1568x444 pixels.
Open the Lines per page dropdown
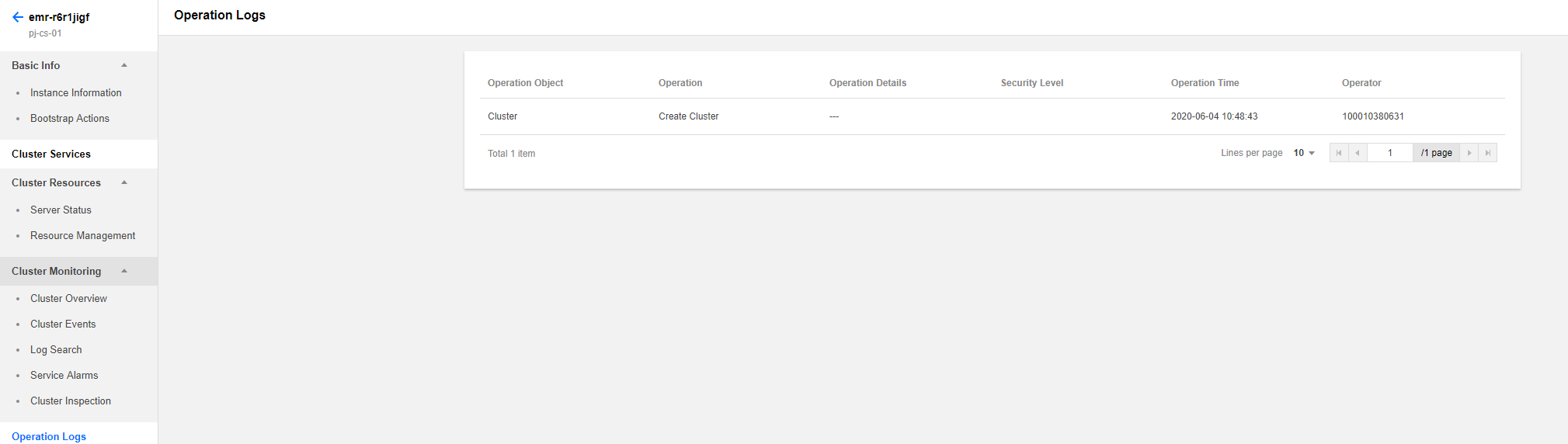(x=1304, y=153)
